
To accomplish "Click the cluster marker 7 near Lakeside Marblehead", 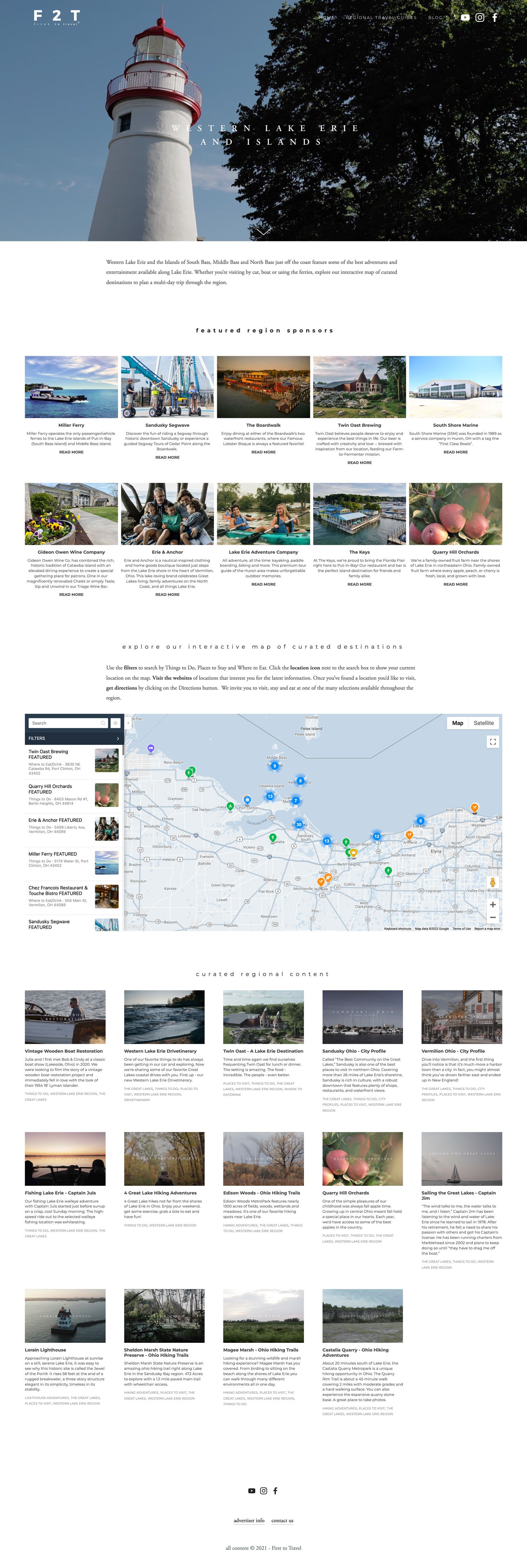I will click(296, 801).
